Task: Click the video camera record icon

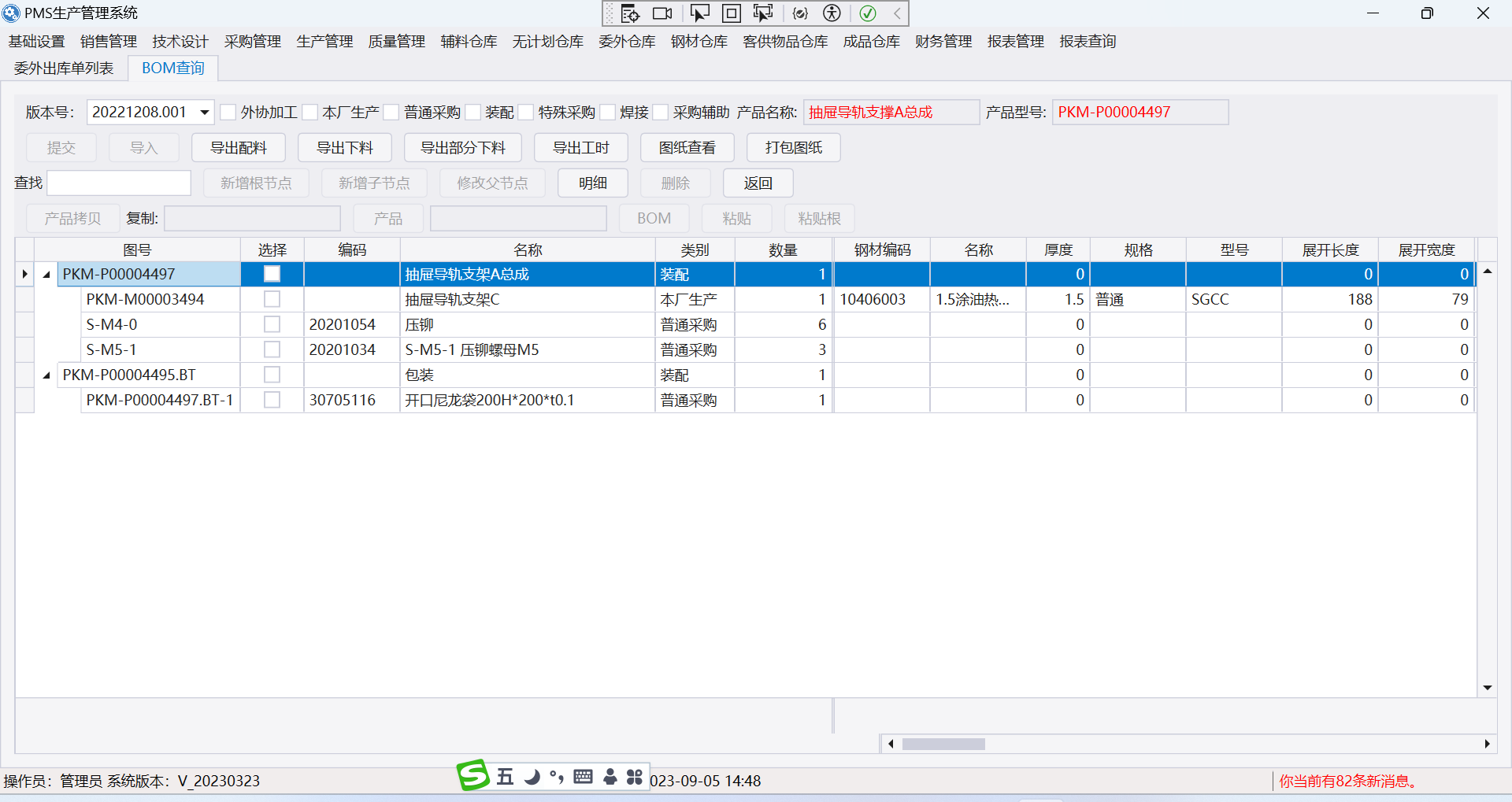Action: tap(663, 13)
